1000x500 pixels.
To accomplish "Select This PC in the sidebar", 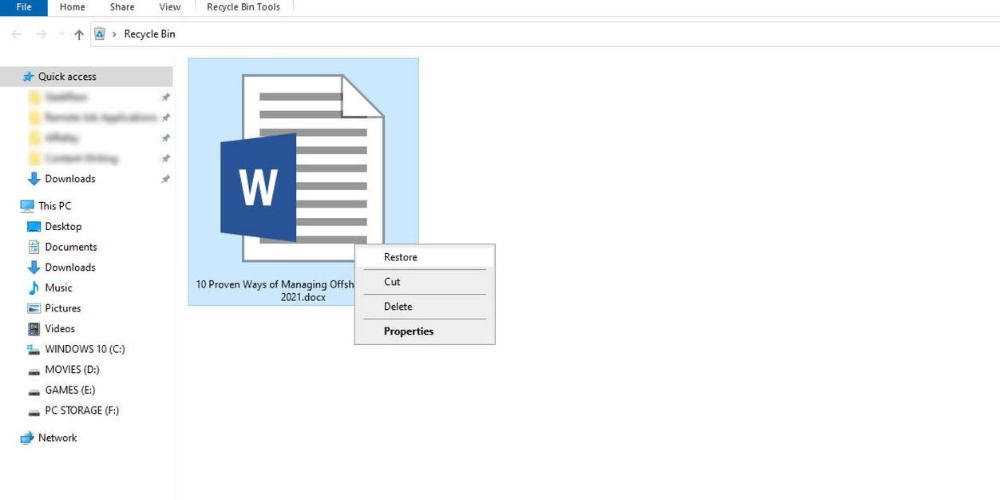I will coord(55,206).
